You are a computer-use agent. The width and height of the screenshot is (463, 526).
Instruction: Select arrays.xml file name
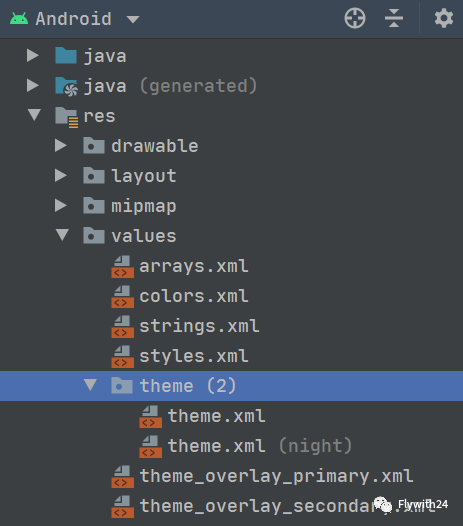[194, 266]
